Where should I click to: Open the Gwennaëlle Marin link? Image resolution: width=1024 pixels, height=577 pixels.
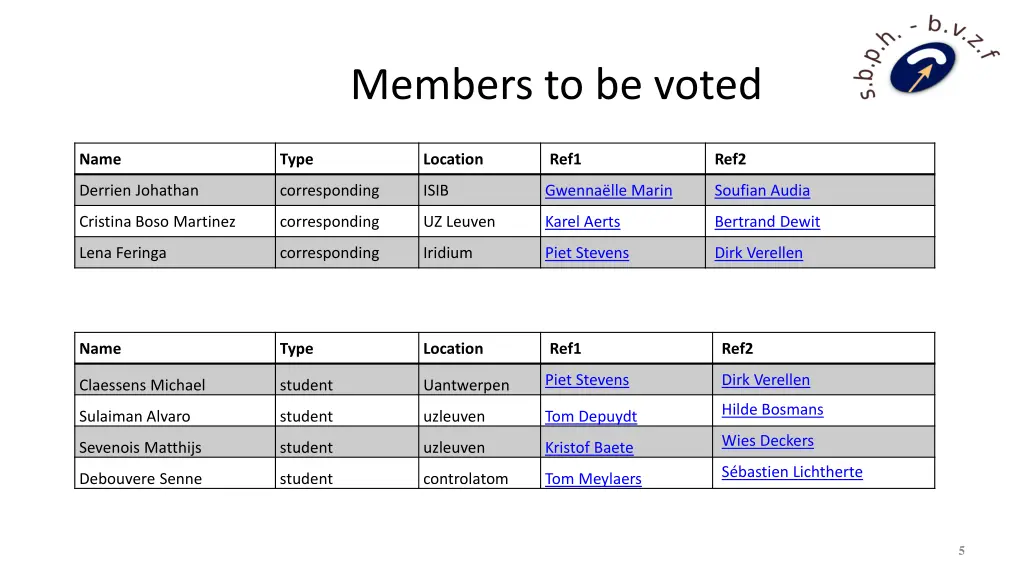coord(608,190)
